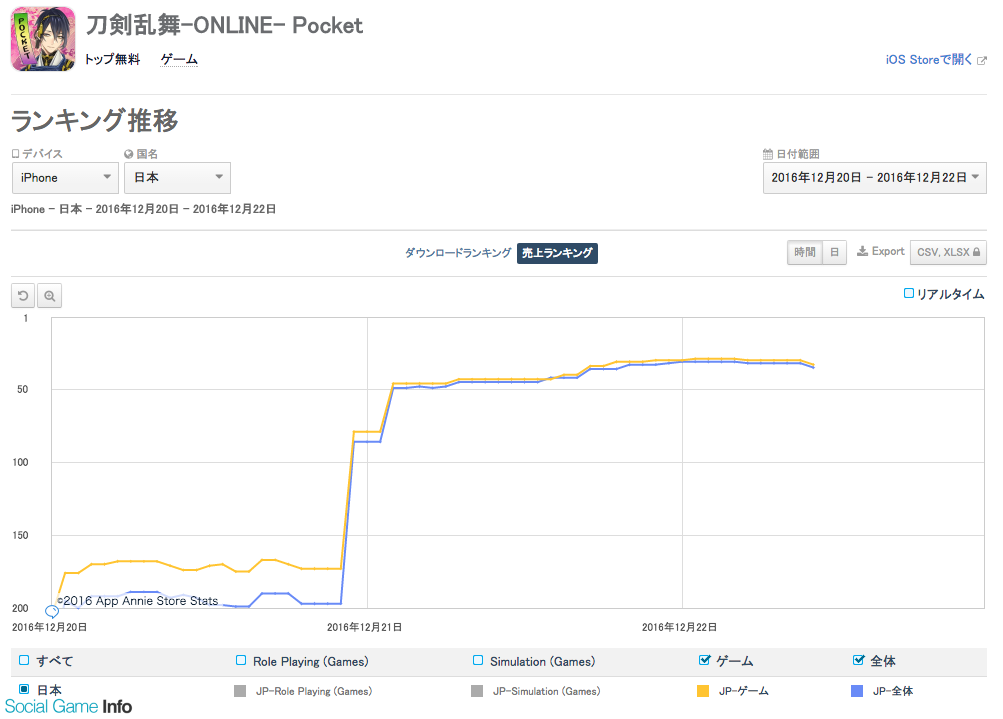Click the Export label

(x=888, y=251)
